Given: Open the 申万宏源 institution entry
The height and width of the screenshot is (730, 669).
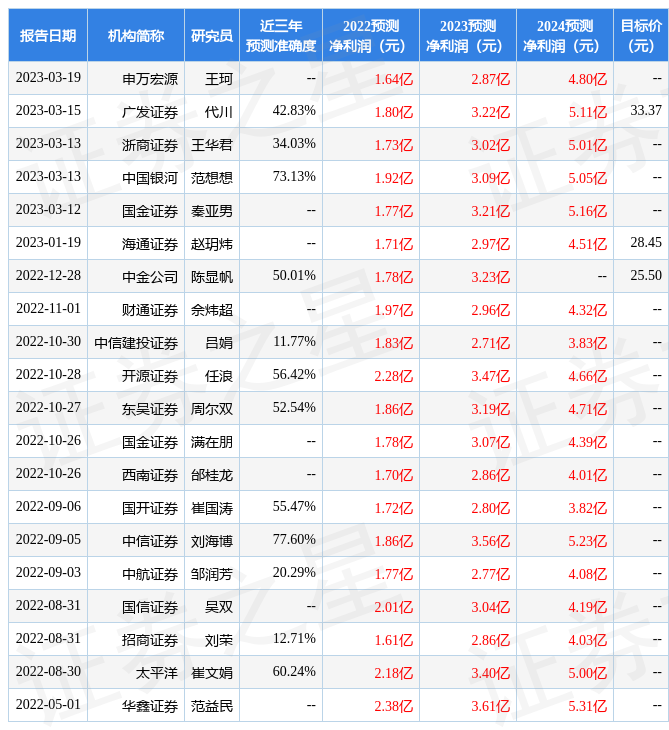Looking at the screenshot, I should tap(150, 79).
